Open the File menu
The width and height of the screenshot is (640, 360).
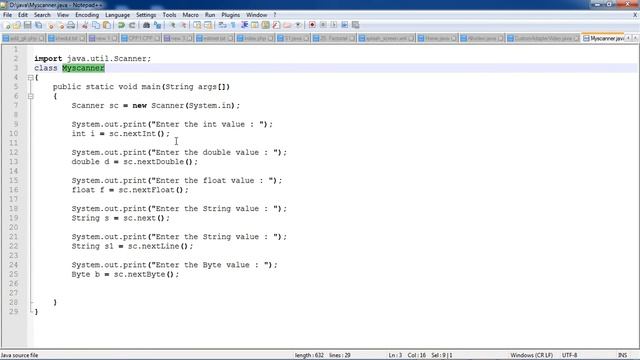click(x=7, y=15)
